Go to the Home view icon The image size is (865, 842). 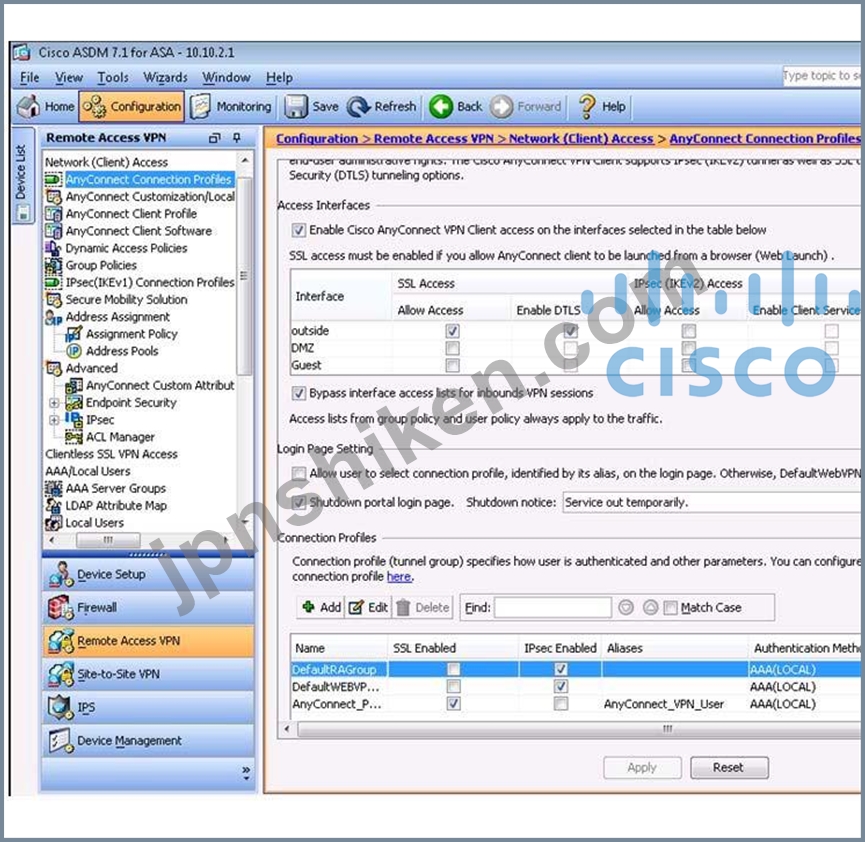[x=28, y=106]
